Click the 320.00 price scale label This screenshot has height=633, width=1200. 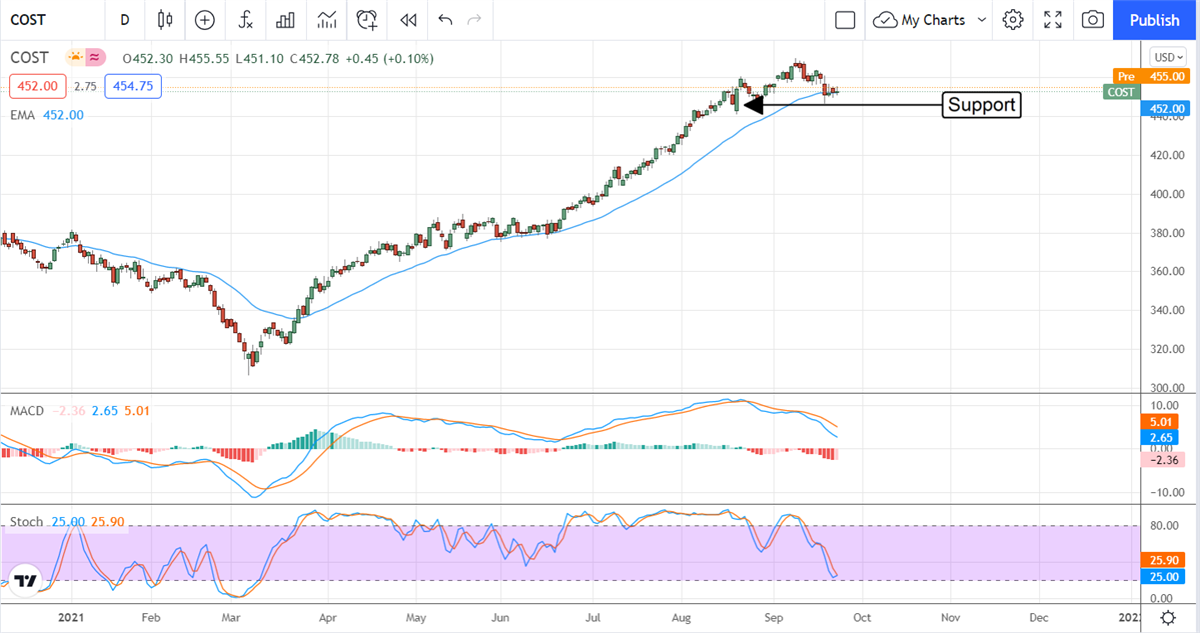tap(1165, 349)
